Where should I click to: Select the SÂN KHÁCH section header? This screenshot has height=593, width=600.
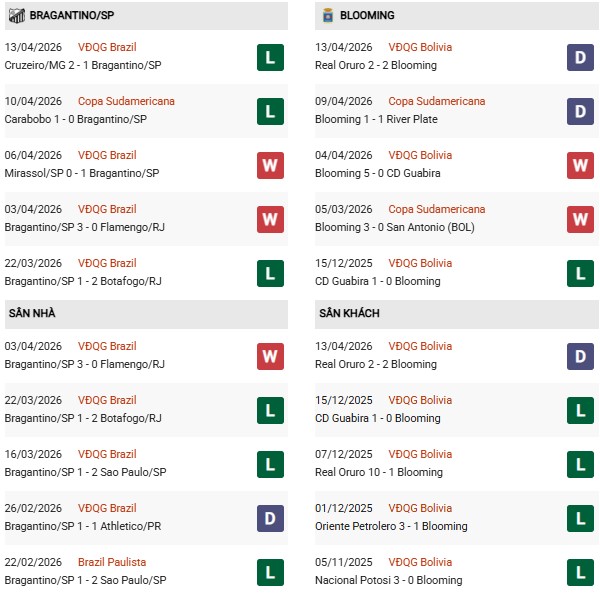(x=347, y=313)
